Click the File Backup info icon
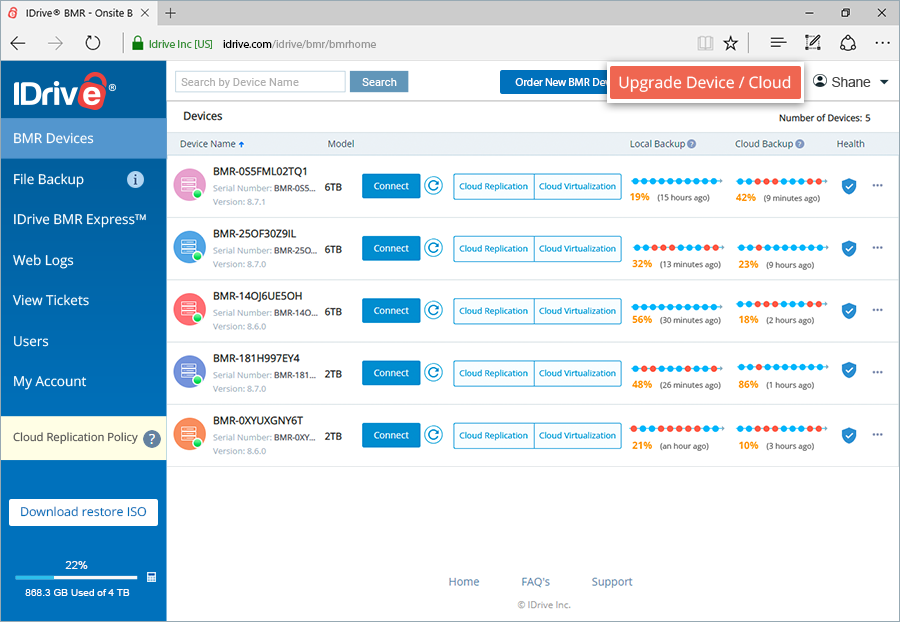 tap(135, 180)
